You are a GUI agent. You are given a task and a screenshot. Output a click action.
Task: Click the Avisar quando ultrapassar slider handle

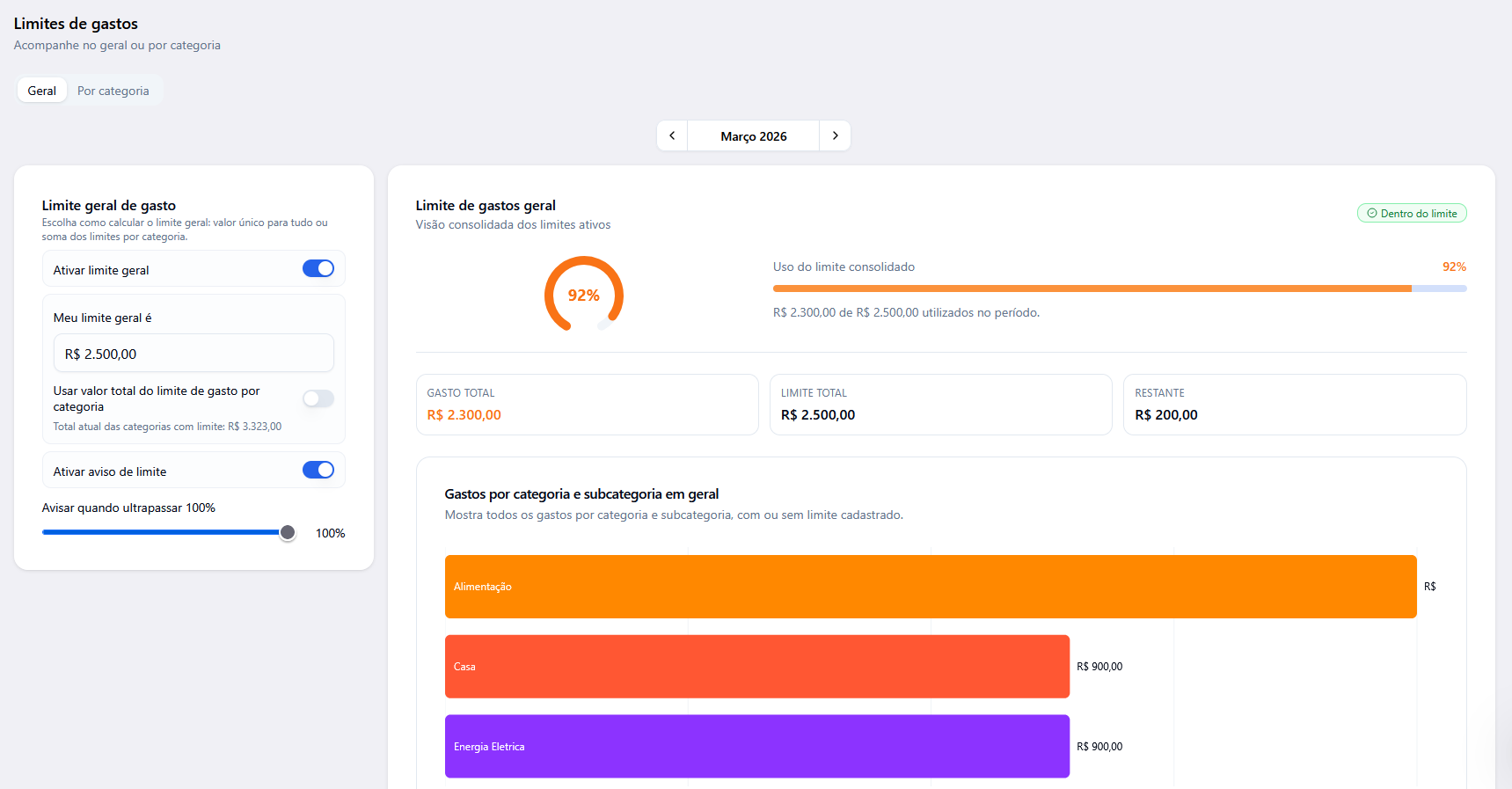coord(288,532)
